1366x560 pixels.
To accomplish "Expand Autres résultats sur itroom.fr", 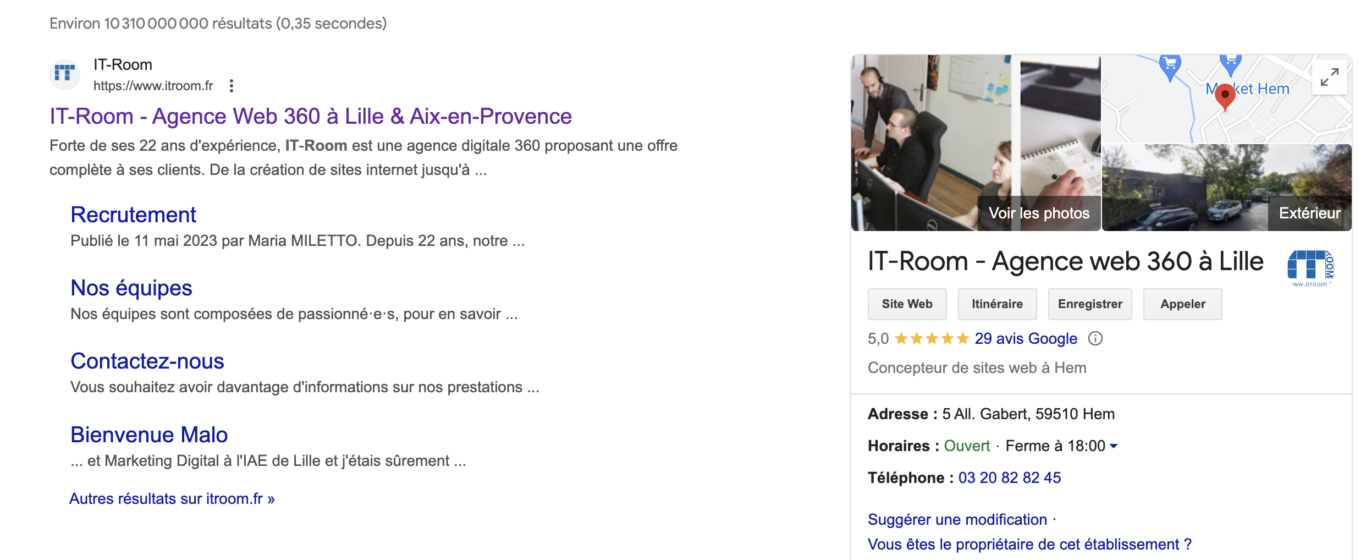I will click(x=172, y=498).
